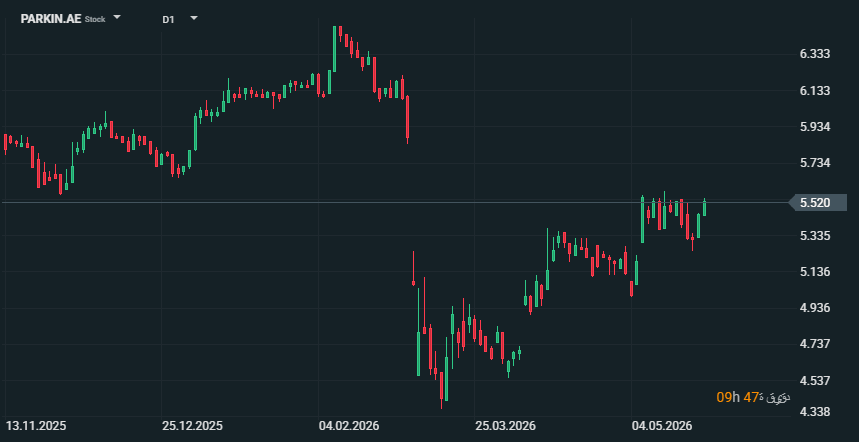This screenshot has height=442, width=859.
Task: Select the D1 timeframe label
Action: [168, 19]
